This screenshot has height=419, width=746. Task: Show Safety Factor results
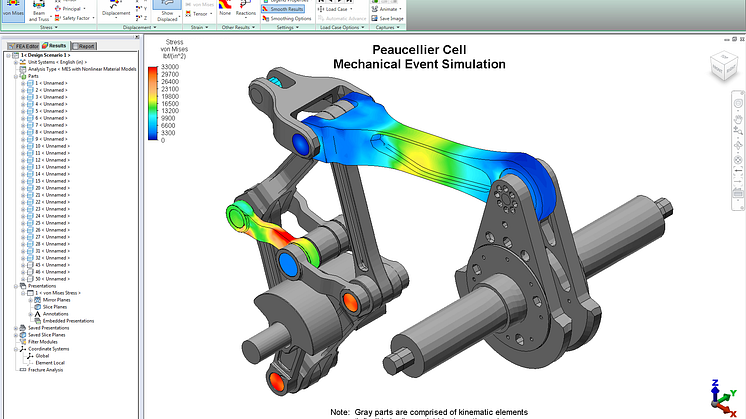pyautogui.click(x=74, y=18)
